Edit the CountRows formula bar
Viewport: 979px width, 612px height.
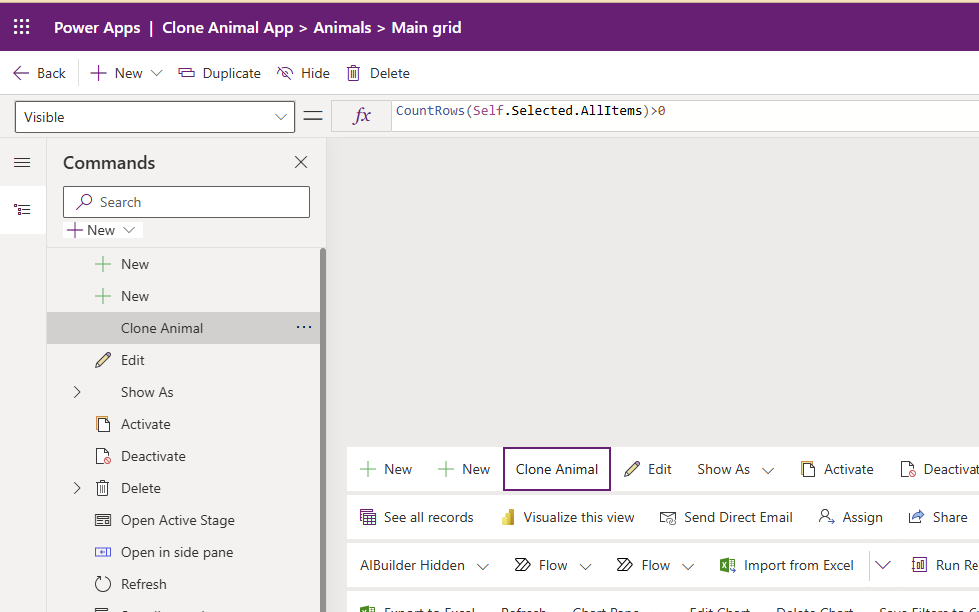point(685,116)
